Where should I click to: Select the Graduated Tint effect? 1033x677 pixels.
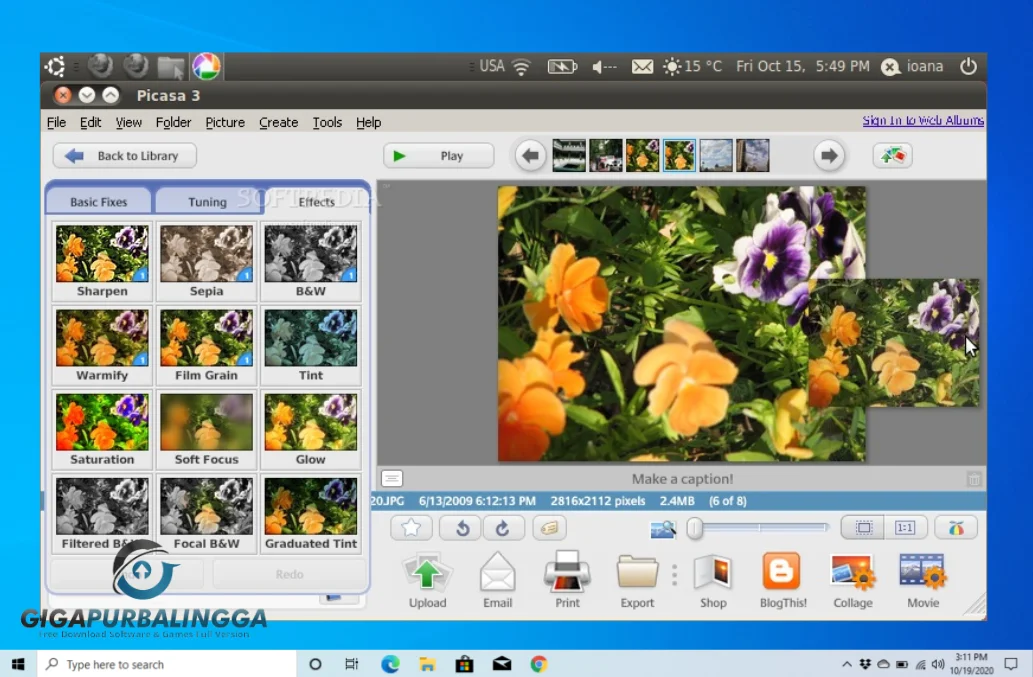[x=311, y=507]
